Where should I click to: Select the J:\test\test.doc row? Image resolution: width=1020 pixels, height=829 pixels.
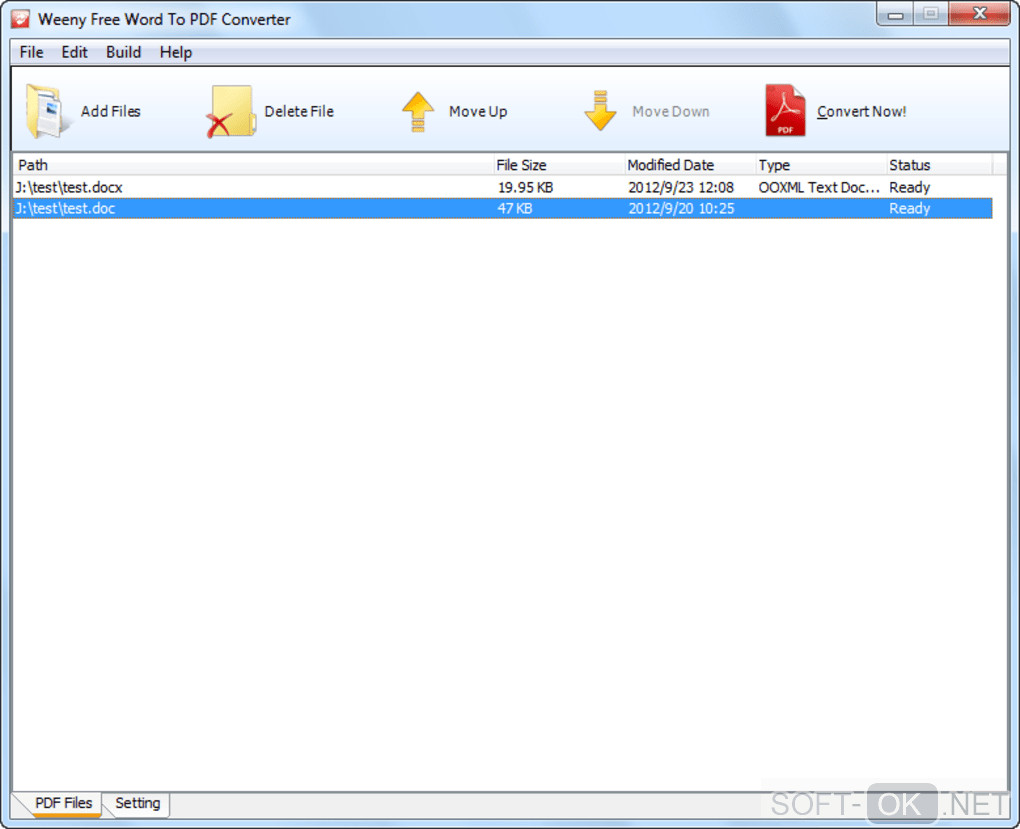(503, 208)
